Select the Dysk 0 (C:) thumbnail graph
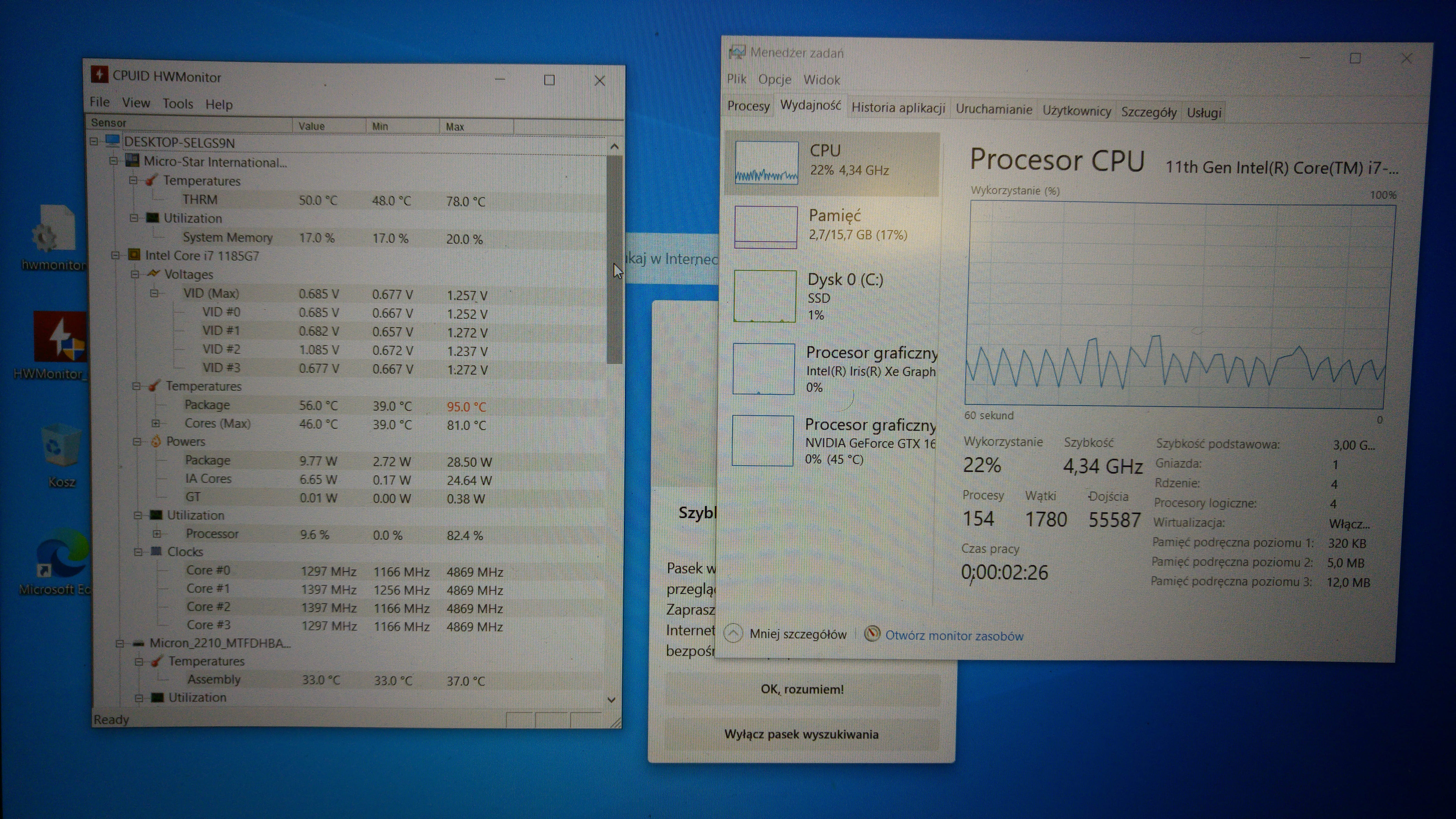 (765, 296)
